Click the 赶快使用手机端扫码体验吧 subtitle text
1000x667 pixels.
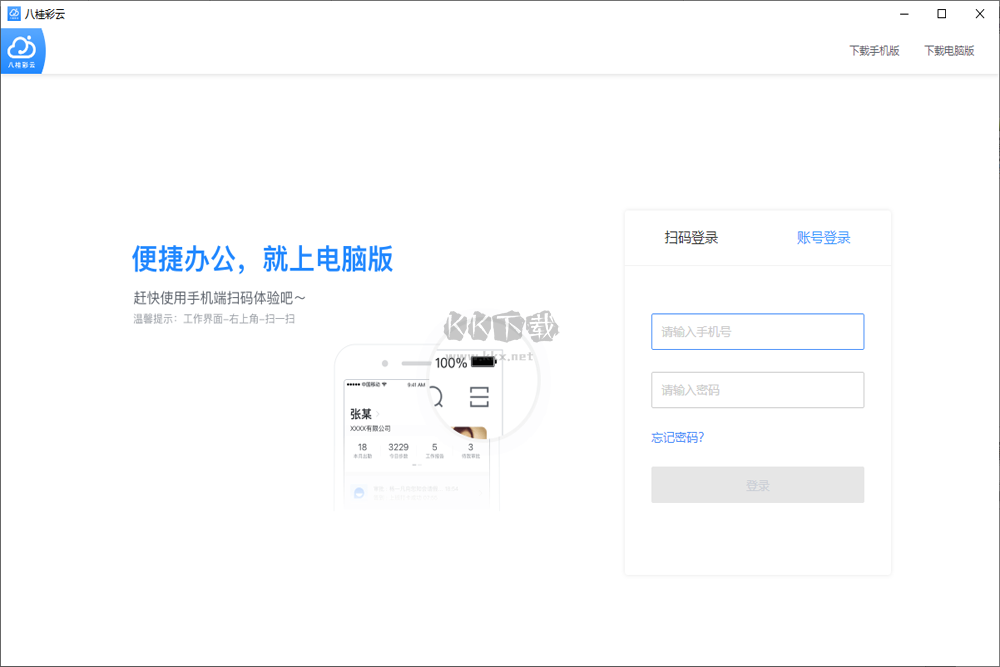[x=219, y=298]
